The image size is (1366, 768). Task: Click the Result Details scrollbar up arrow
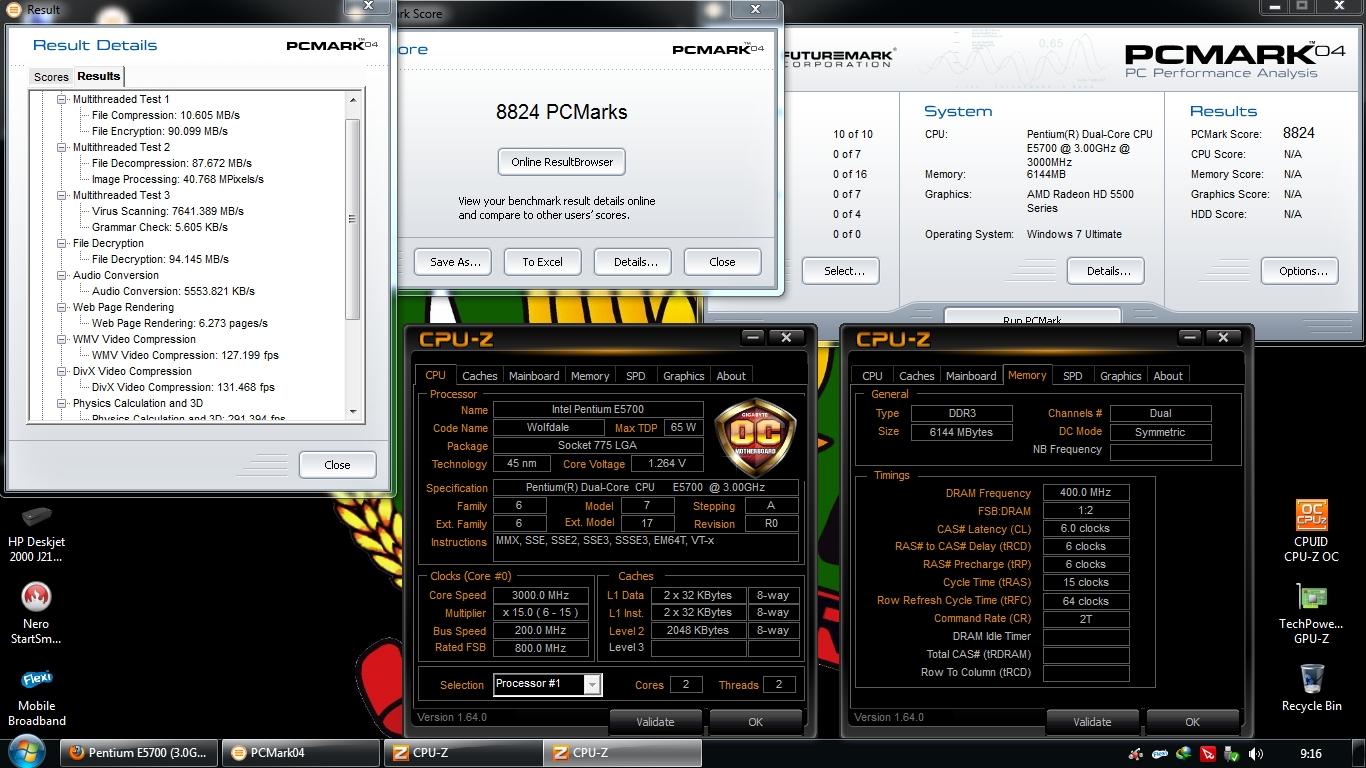click(352, 100)
